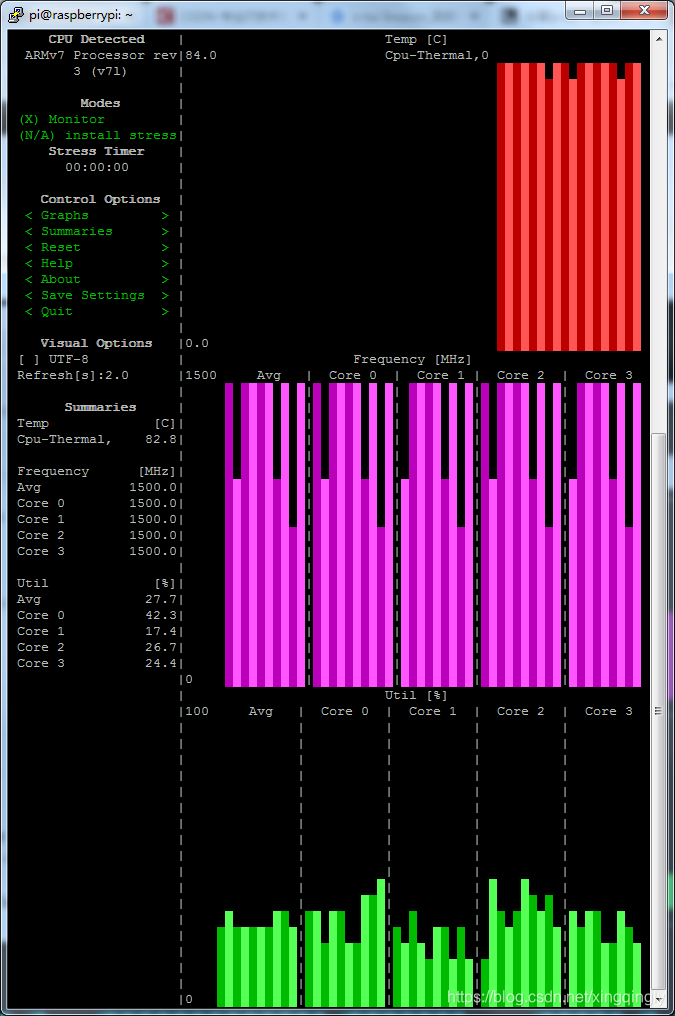
Task: Maximize the PuTTY terminal window
Action: click(x=606, y=10)
